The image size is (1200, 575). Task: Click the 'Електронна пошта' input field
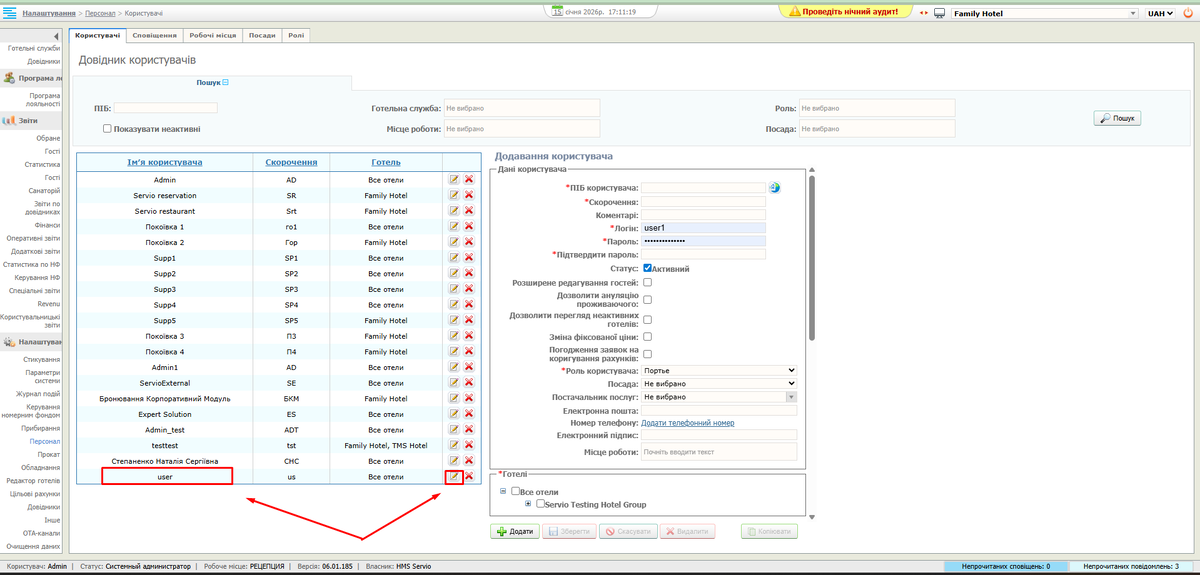pos(718,410)
